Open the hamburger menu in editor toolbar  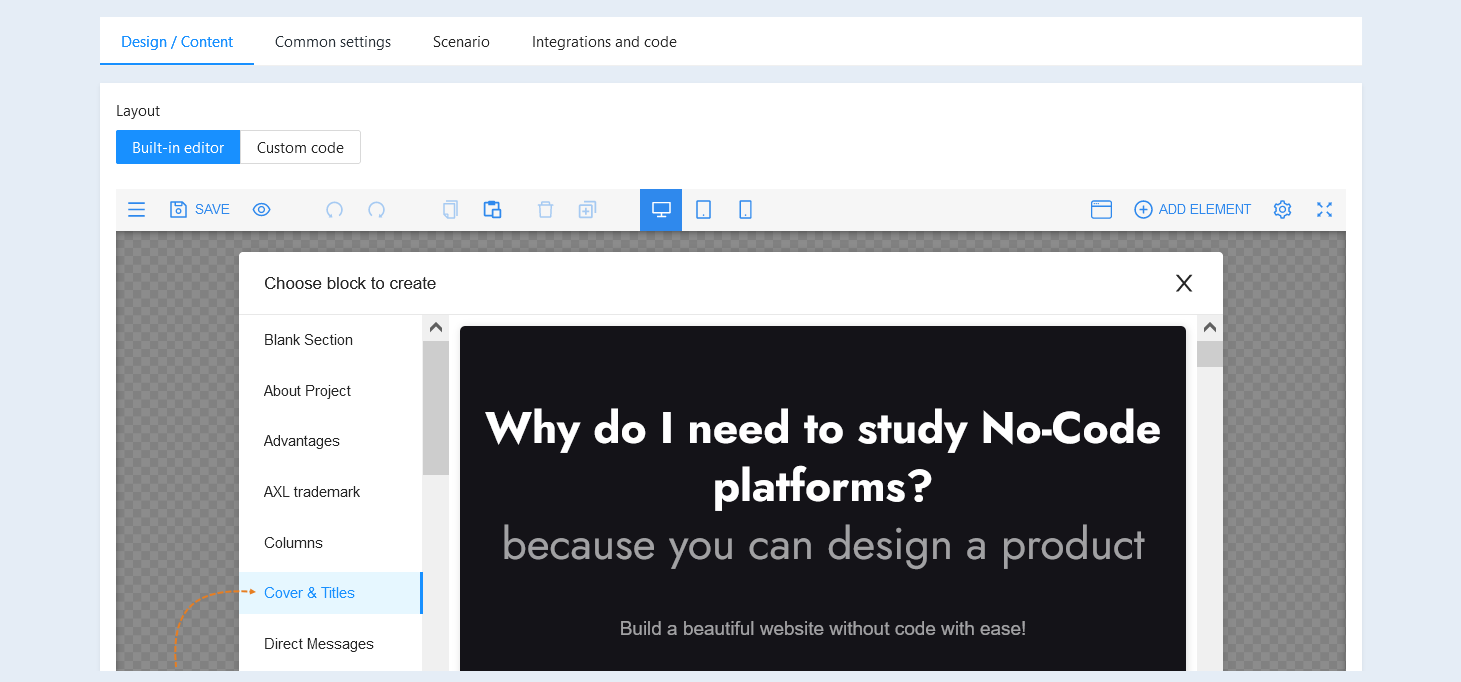pos(137,210)
